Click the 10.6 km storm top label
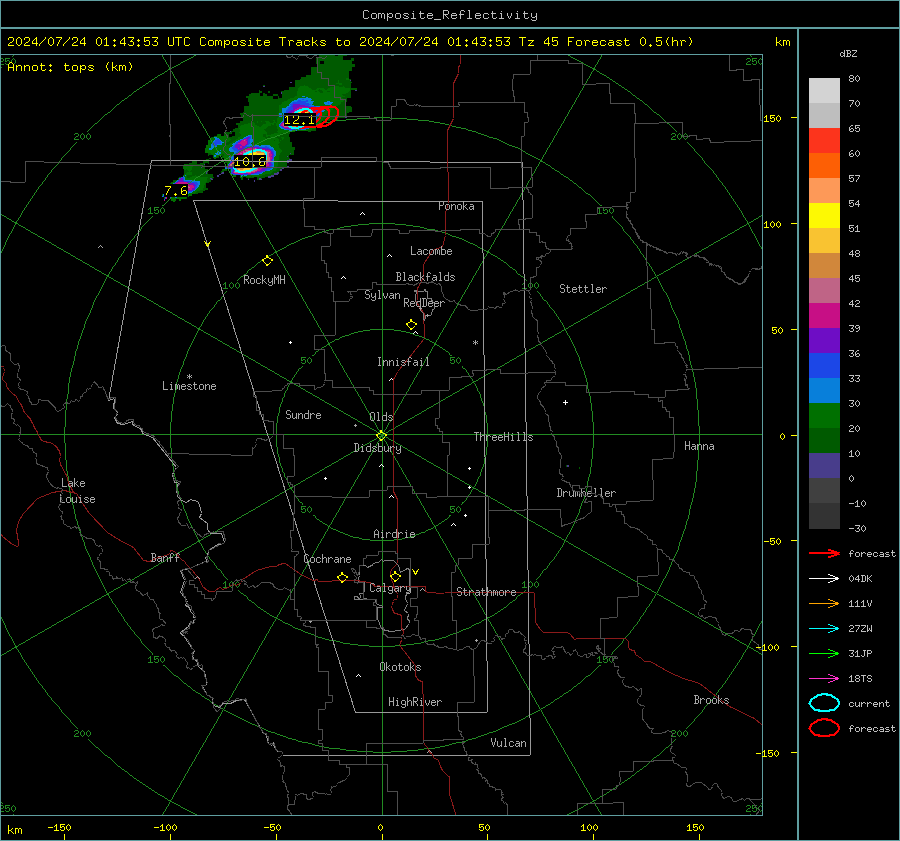This screenshot has height=841, width=900. [250, 162]
